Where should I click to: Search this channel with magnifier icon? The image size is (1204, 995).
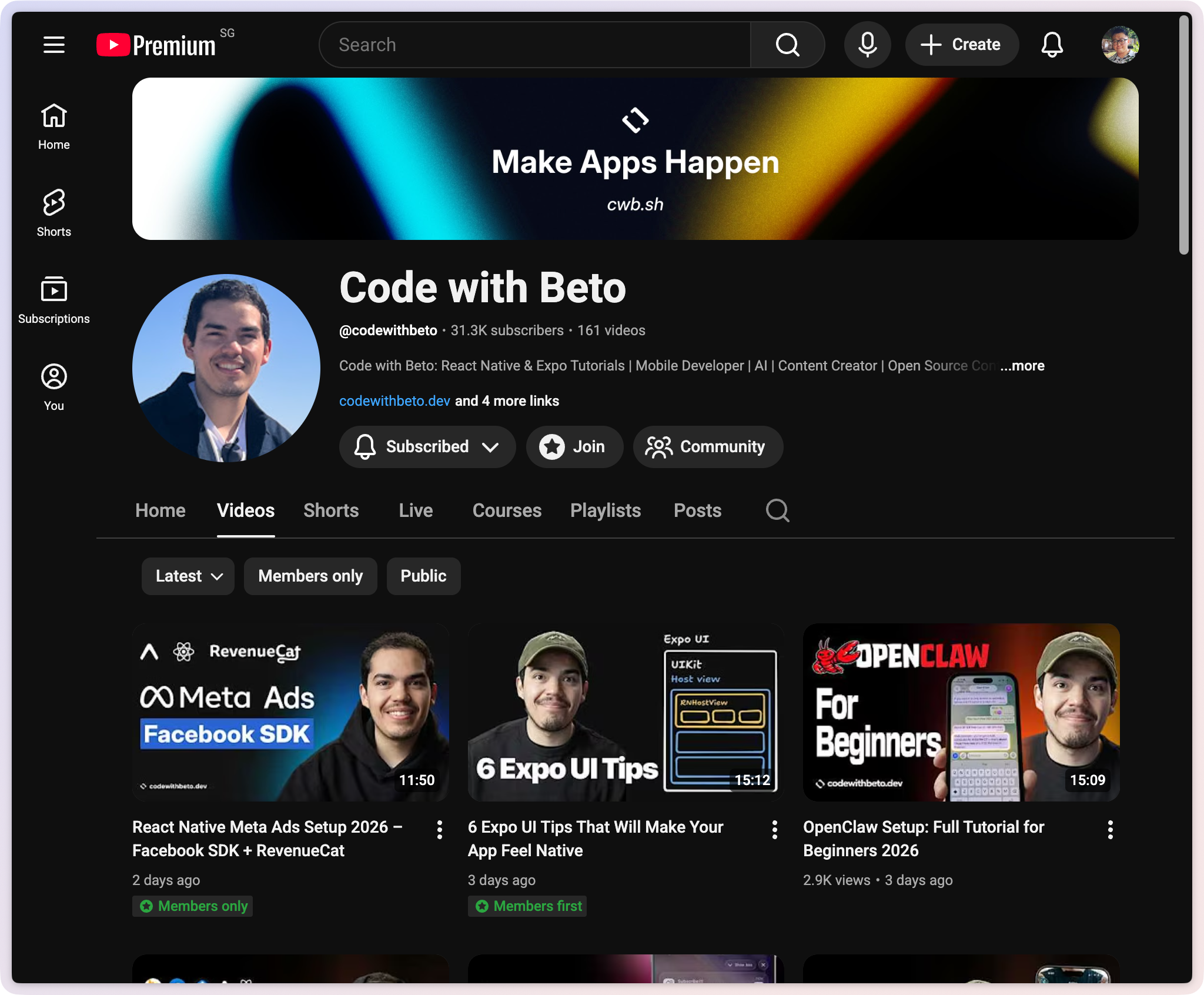click(x=777, y=510)
